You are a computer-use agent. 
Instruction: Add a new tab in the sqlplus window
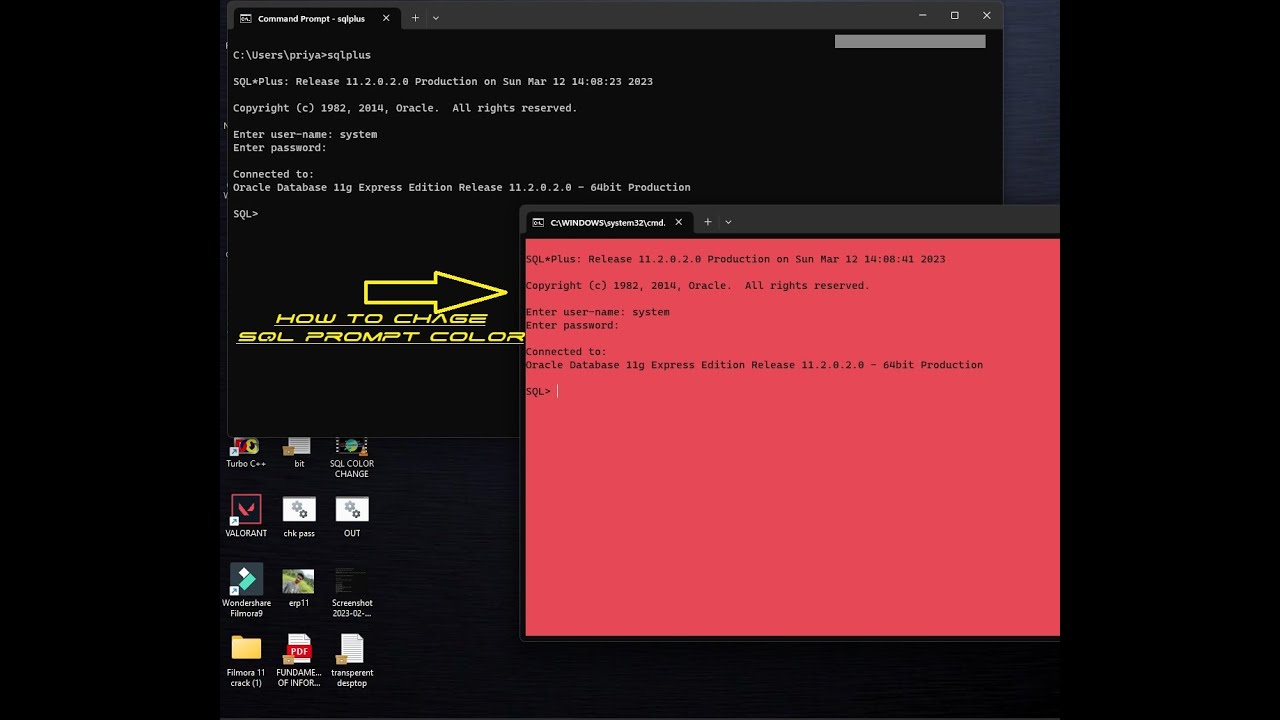[x=415, y=18]
